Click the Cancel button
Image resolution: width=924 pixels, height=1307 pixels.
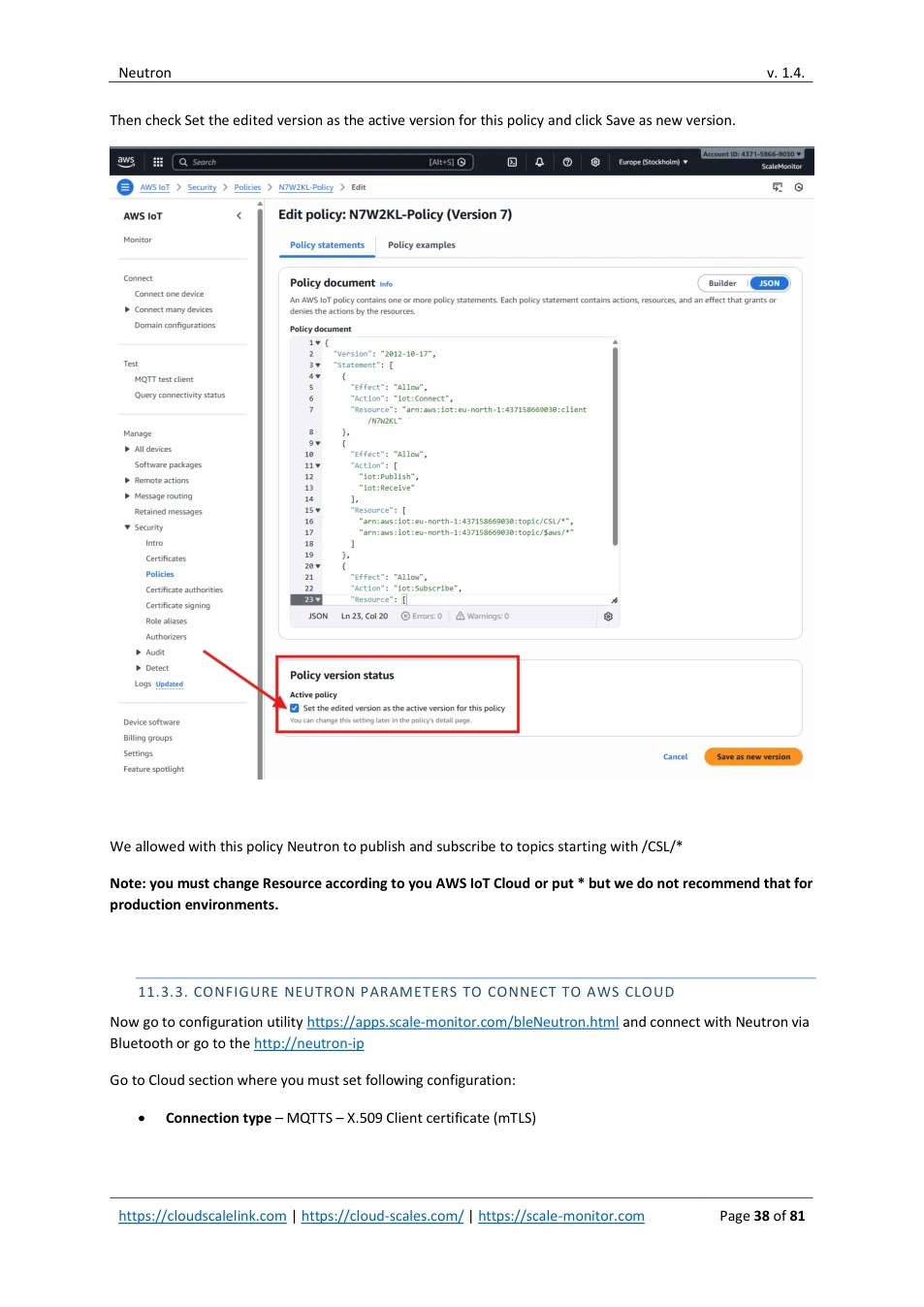(676, 757)
